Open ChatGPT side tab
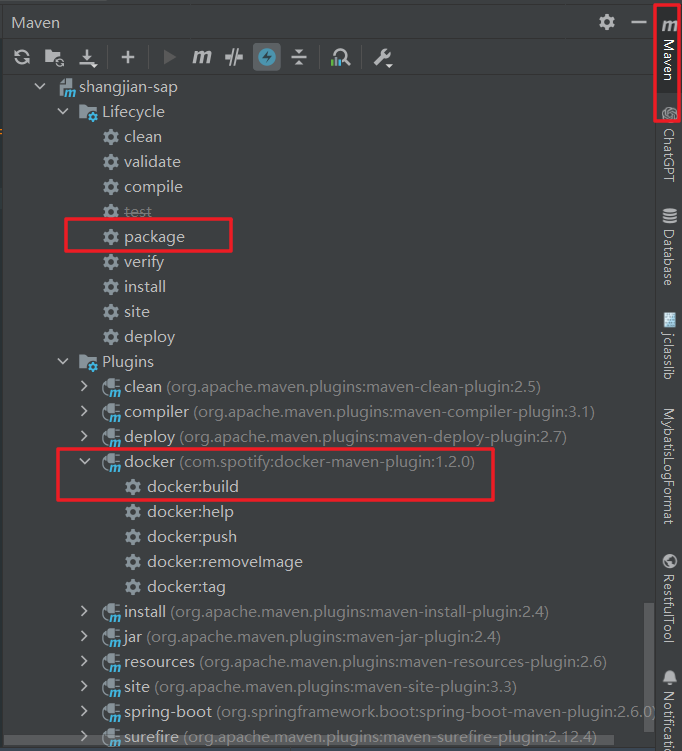The height and width of the screenshot is (751, 682). pos(669,145)
